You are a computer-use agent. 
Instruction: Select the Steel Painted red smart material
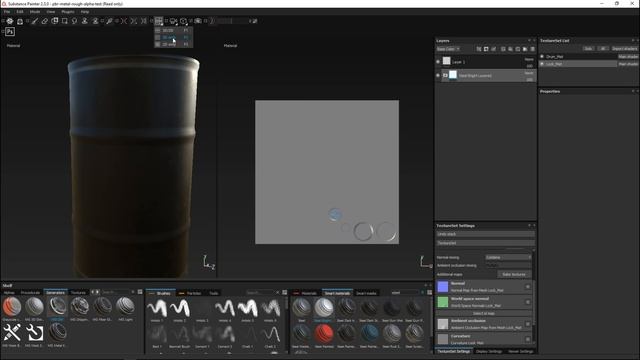pos(324,333)
